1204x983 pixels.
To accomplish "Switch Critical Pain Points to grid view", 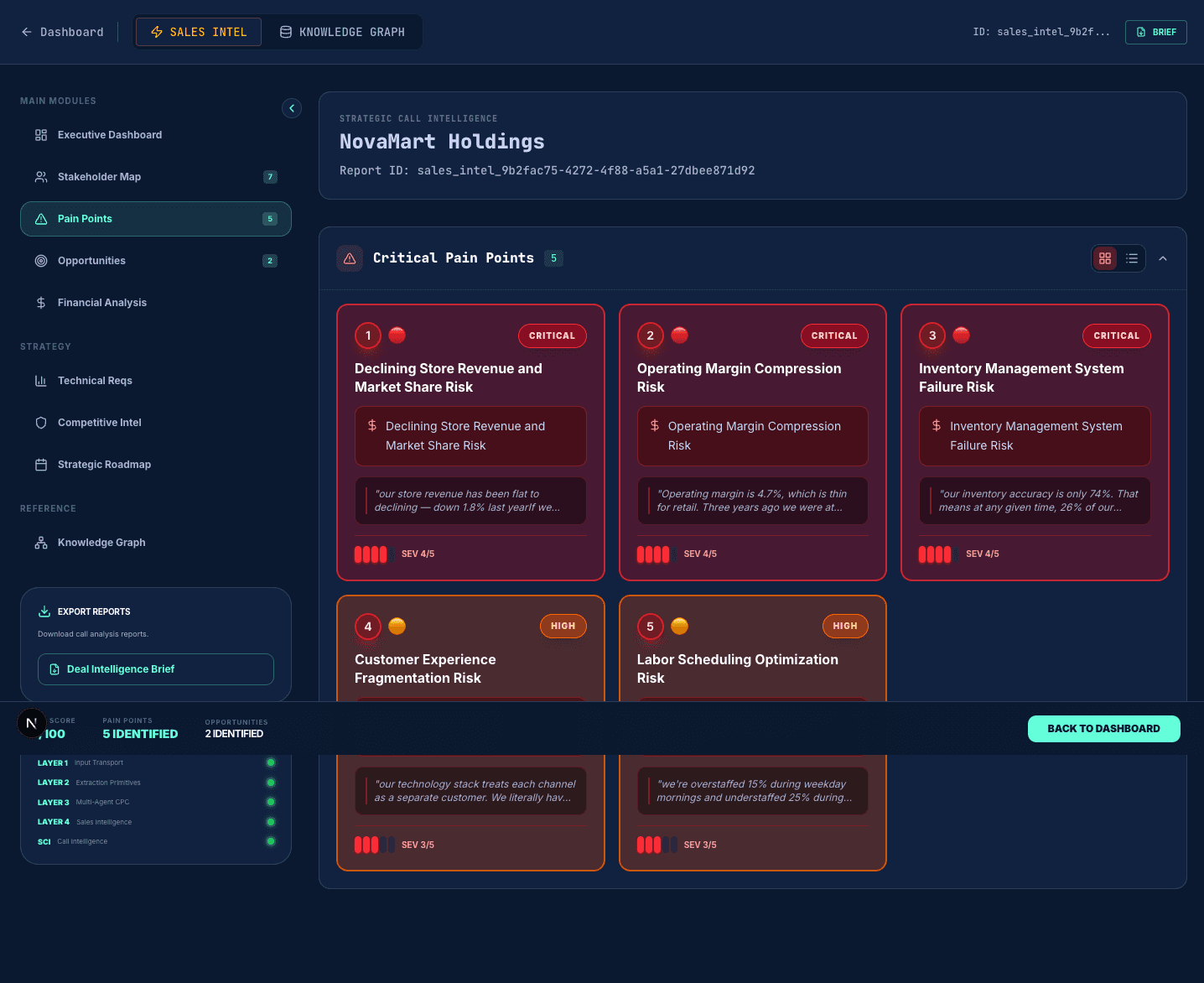I will coord(1105,258).
